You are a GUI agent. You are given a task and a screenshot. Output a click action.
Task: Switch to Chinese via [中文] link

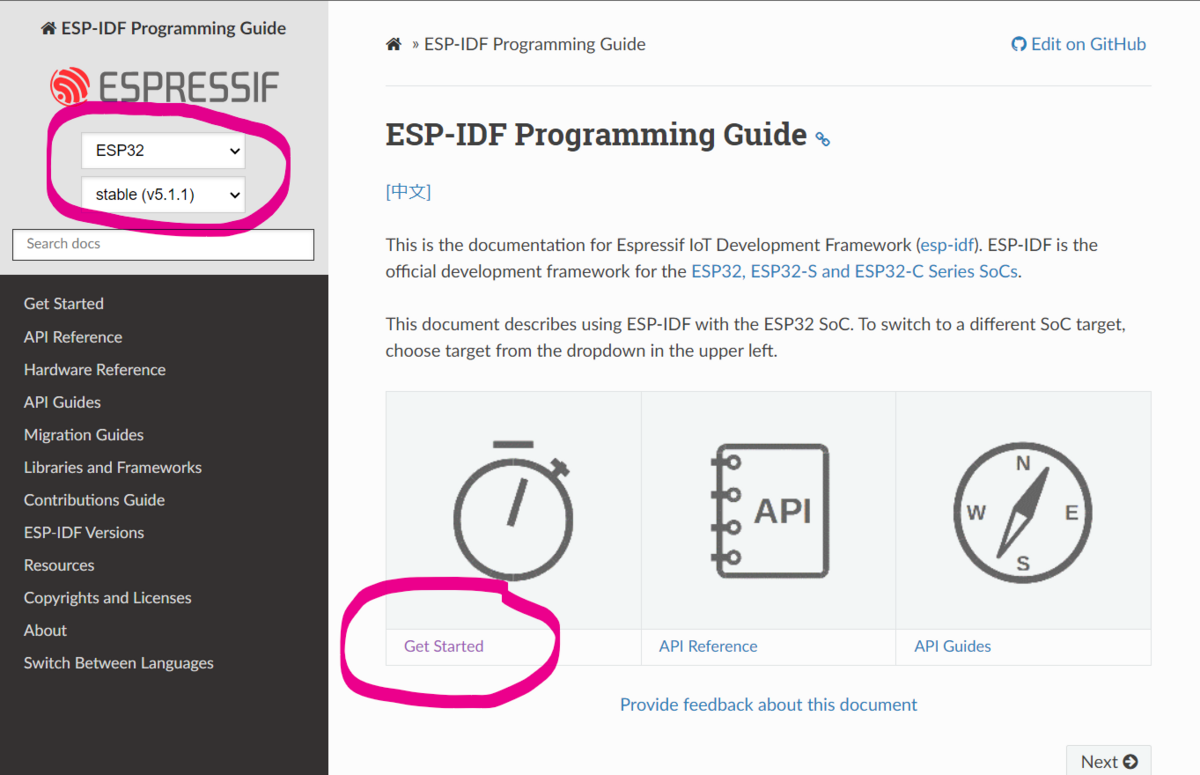408,192
